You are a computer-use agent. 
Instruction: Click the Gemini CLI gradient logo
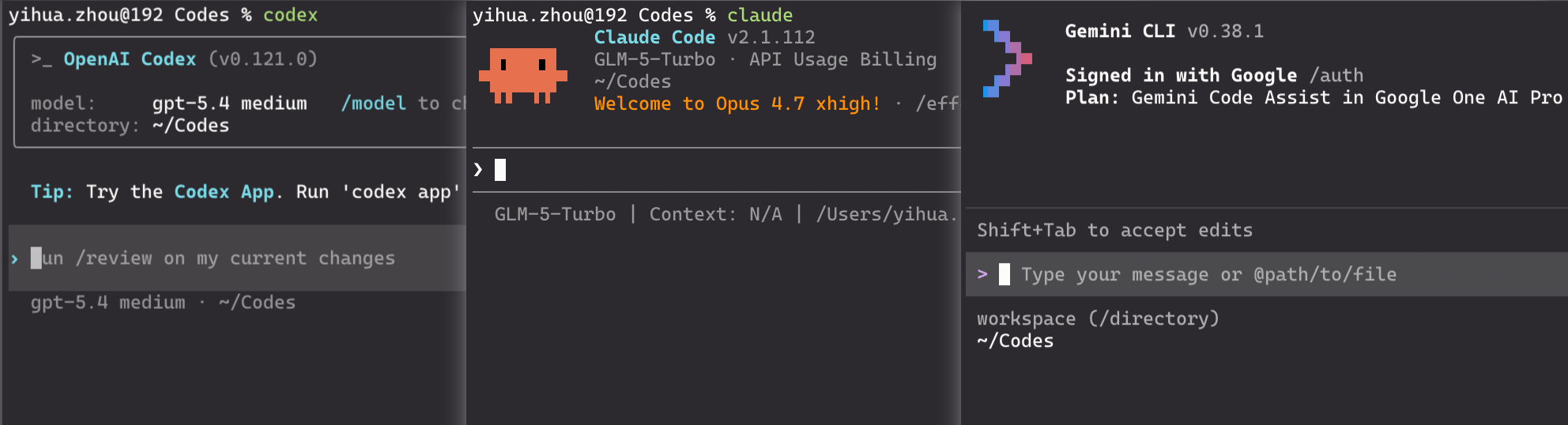point(1007,59)
